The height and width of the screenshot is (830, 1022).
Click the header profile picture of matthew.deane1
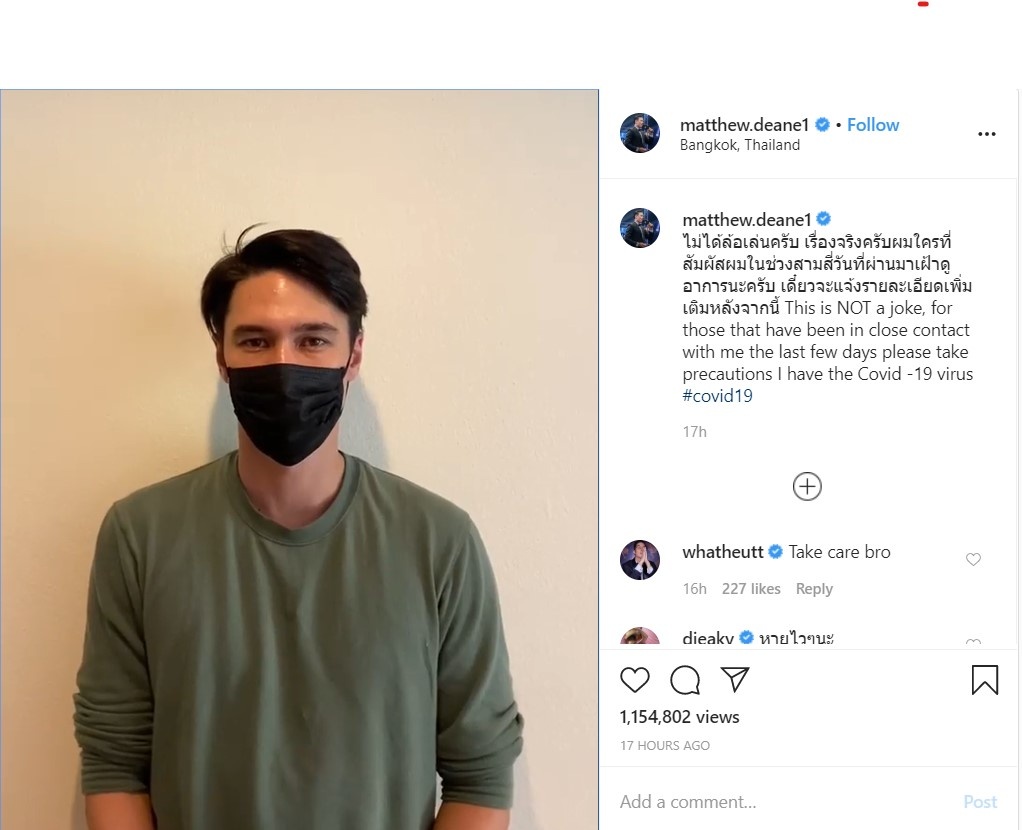pyautogui.click(x=639, y=133)
